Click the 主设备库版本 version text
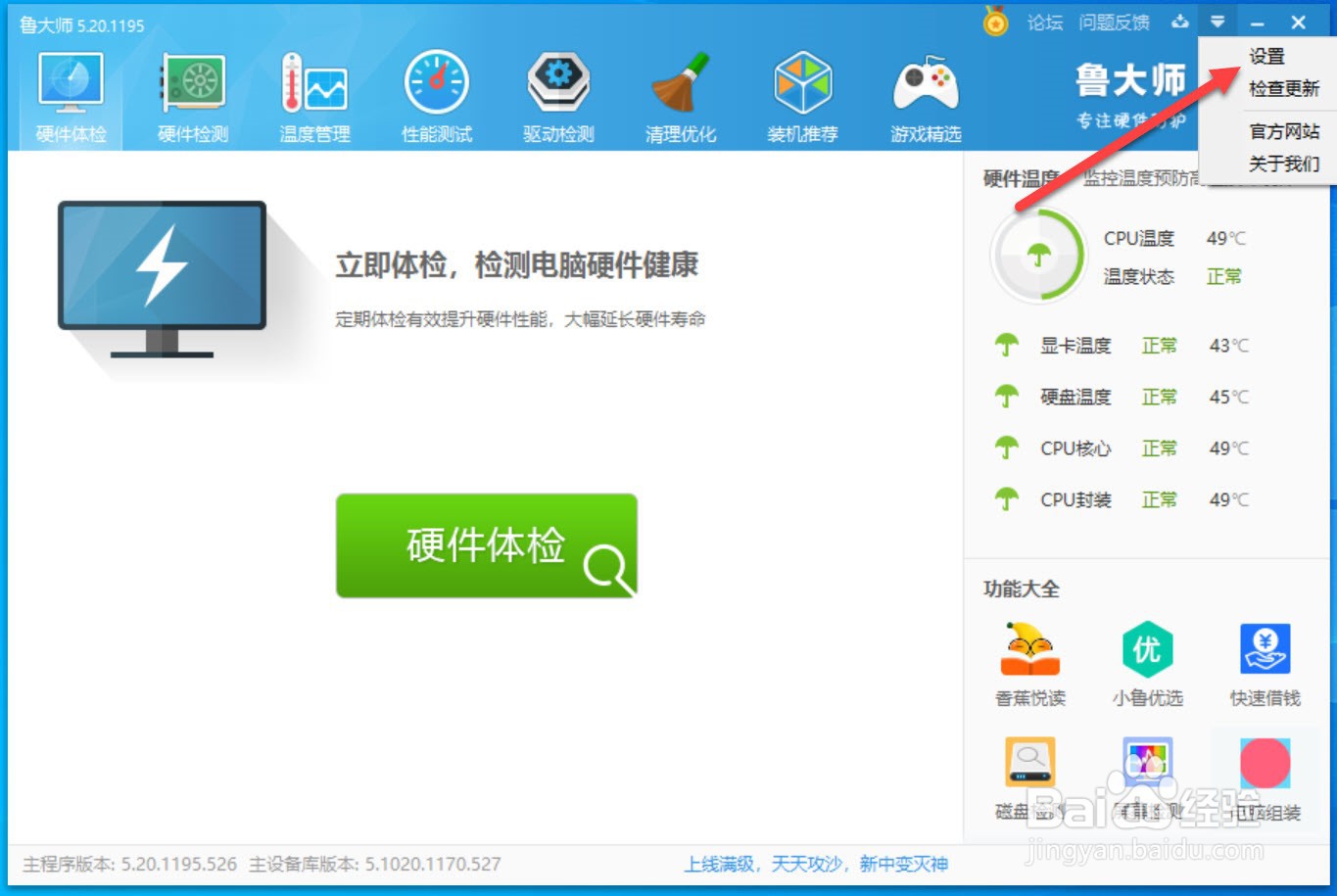Image resolution: width=1337 pixels, height=896 pixels. [375, 864]
